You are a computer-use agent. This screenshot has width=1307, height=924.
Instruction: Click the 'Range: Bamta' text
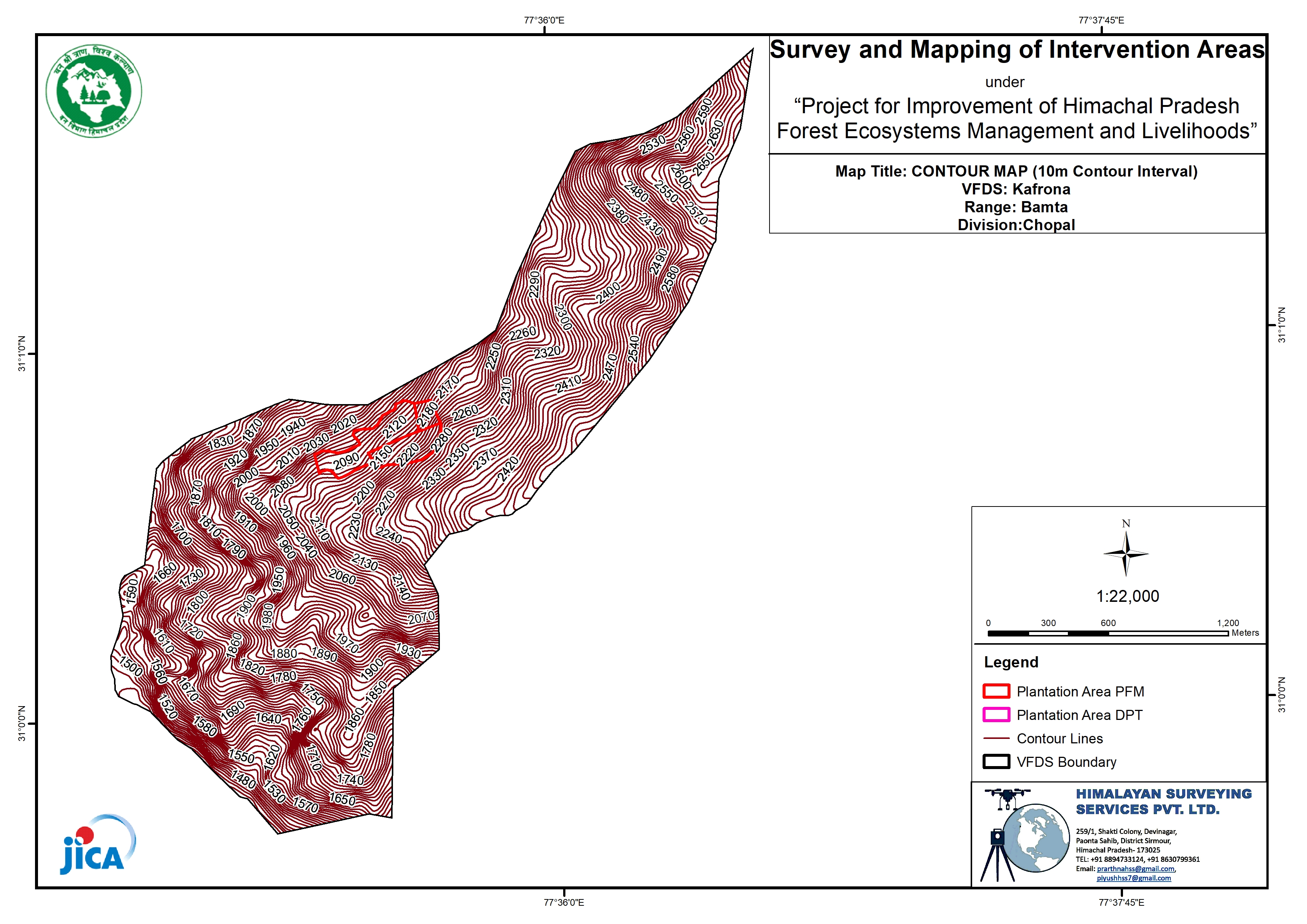(x=1016, y=207)
